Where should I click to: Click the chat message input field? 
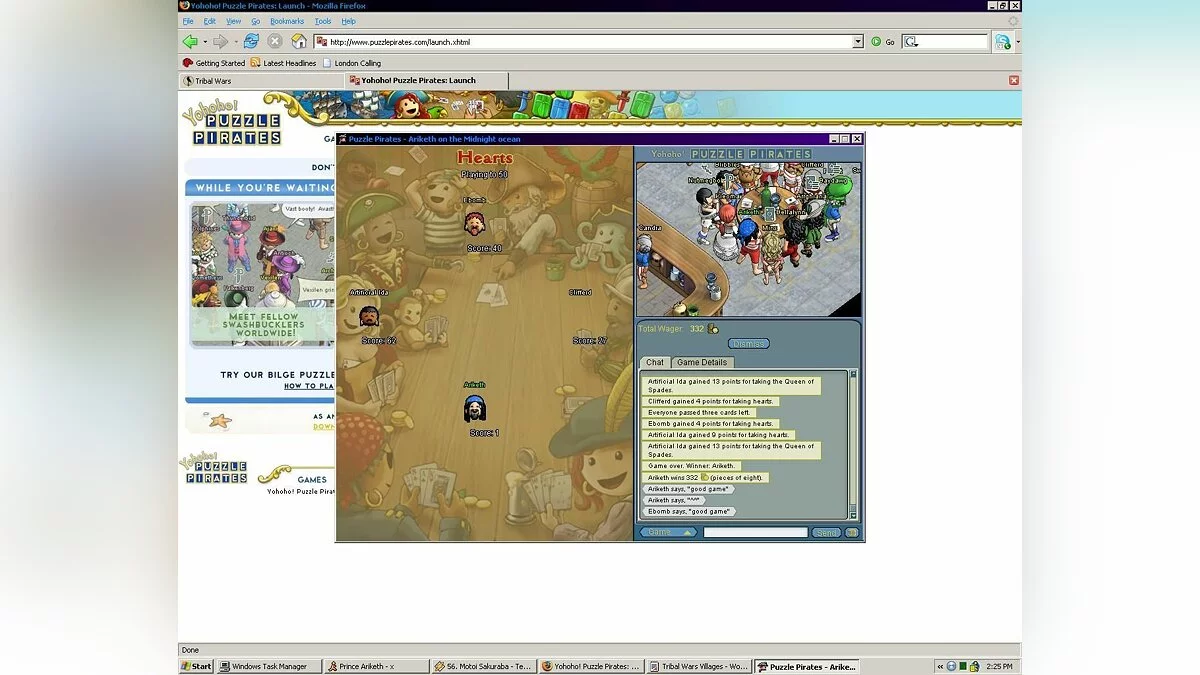tap(755, 533)
